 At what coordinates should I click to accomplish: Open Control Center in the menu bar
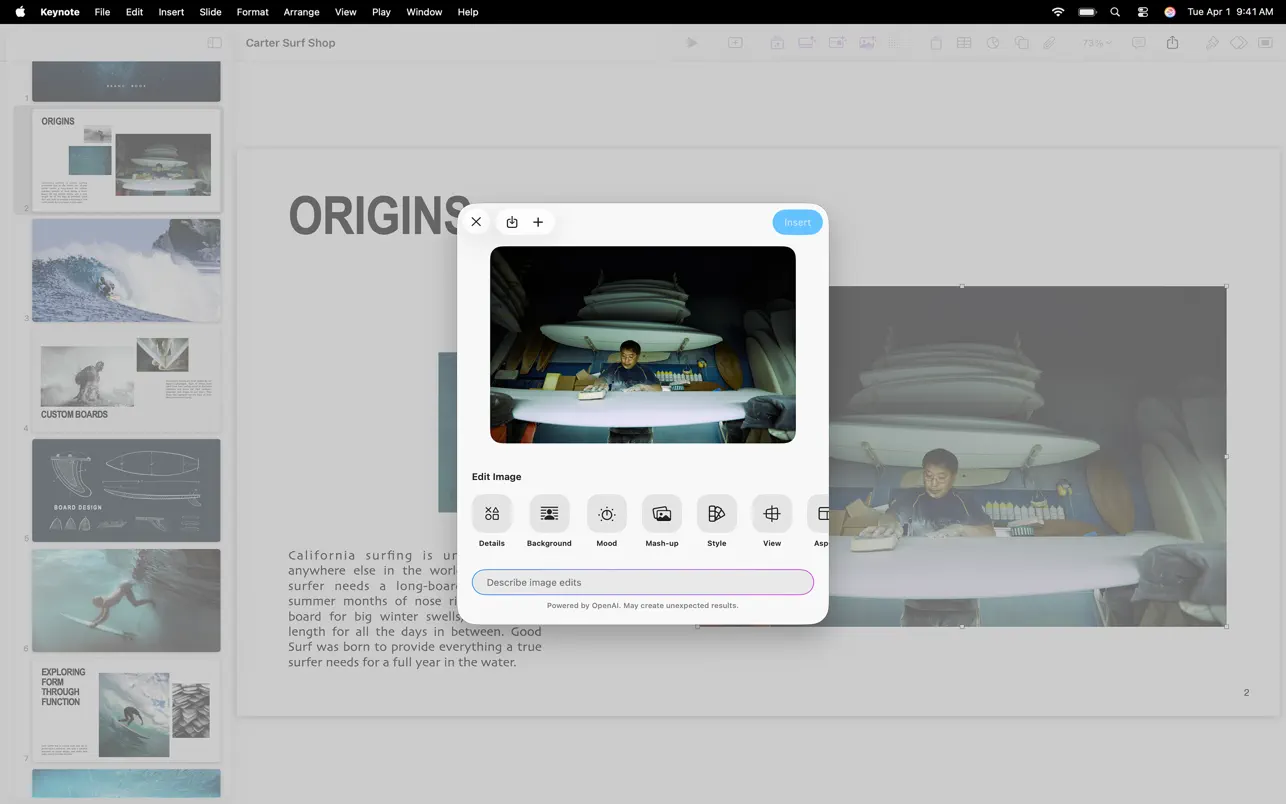(1143, 12)
